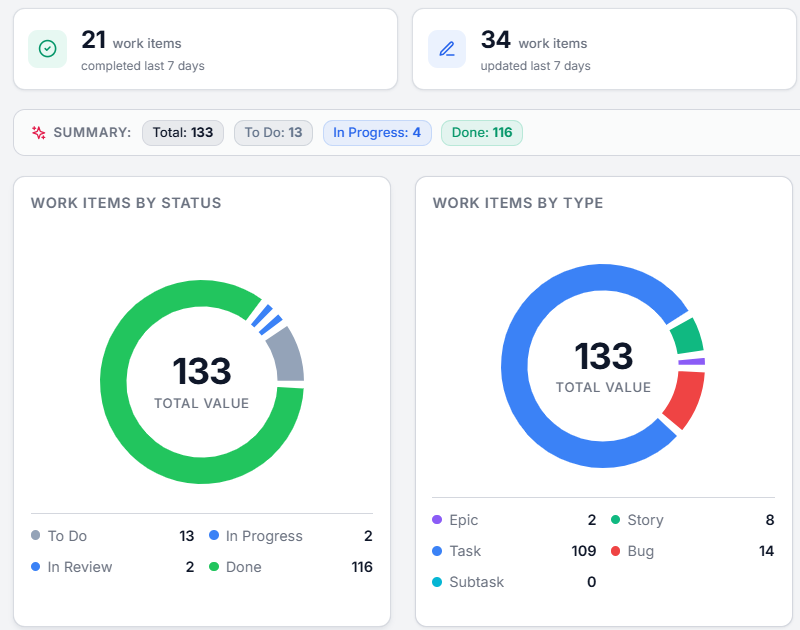800x630 pixels.
Task: Click the blue Task legend dot
Action: [x=437, y=550]
